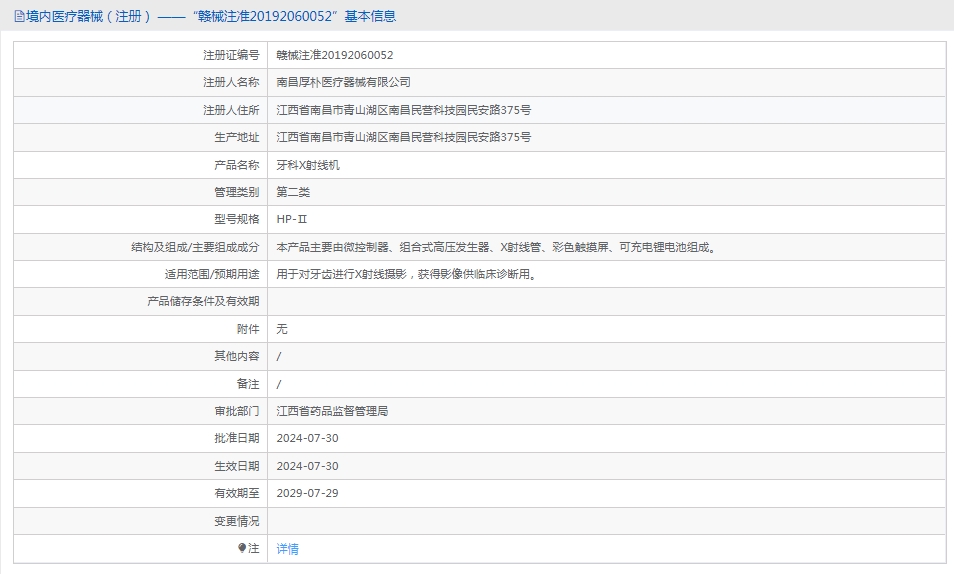Screen dimensions: 954x574
Task: Click the 生效日期 label
Action: [237, 466]
